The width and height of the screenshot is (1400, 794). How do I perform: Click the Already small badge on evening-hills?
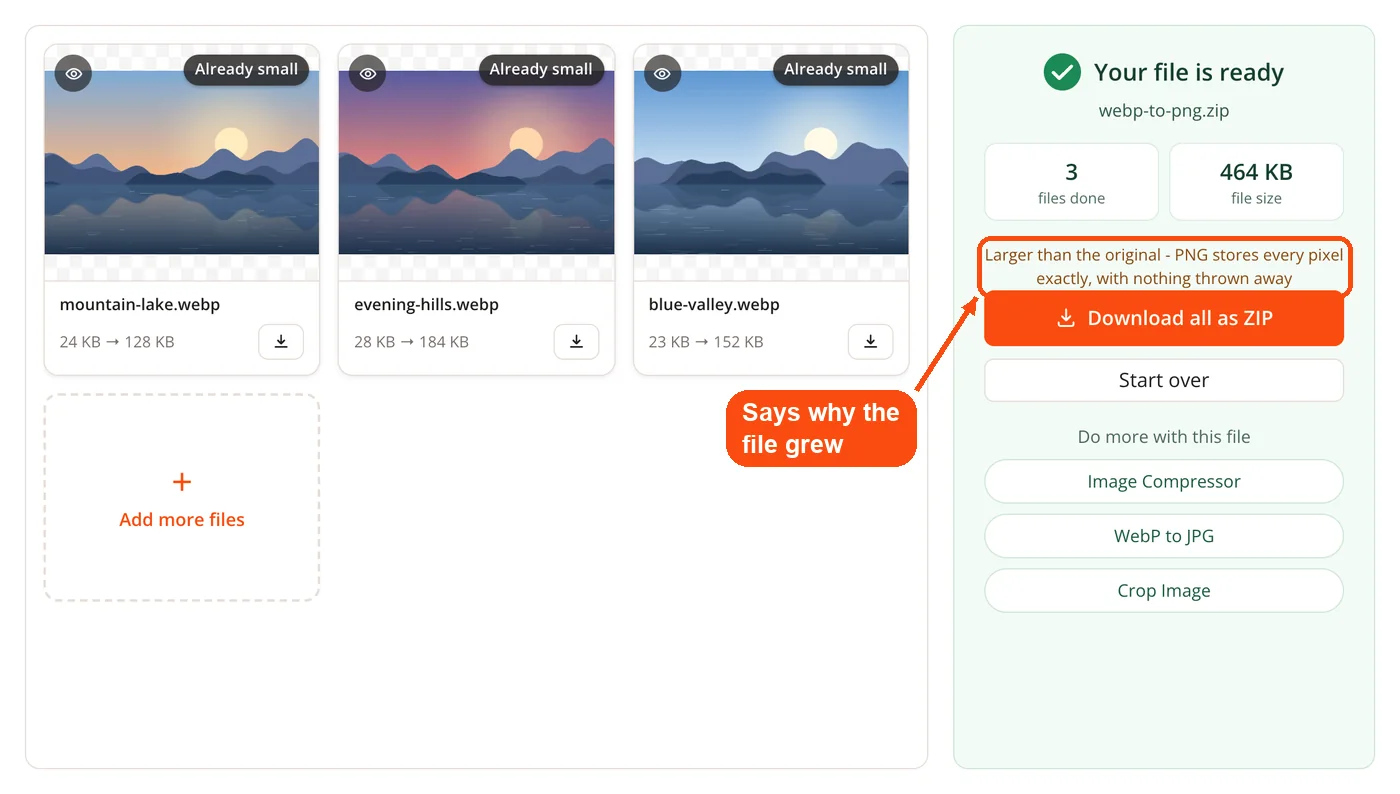coord(541,69)
